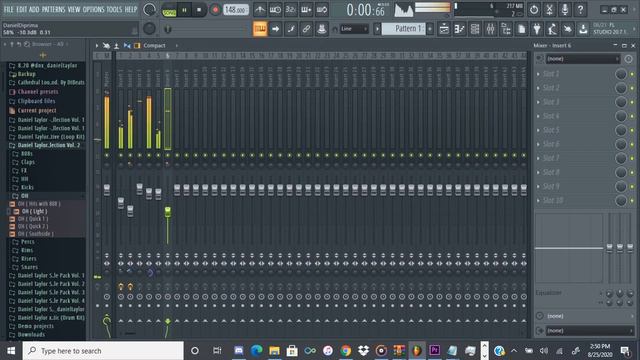Image resolution: width=640 pixels, height=360 pixels.
Task: Mute the Master track green LED
Action: [107, 156]
